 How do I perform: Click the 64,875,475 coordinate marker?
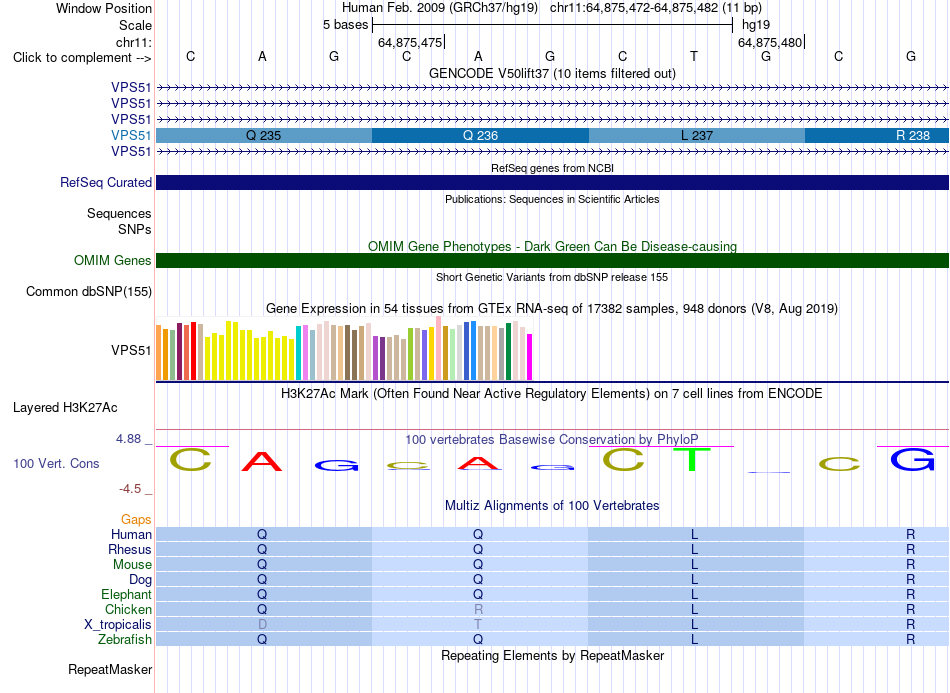(x=410, y=42)
